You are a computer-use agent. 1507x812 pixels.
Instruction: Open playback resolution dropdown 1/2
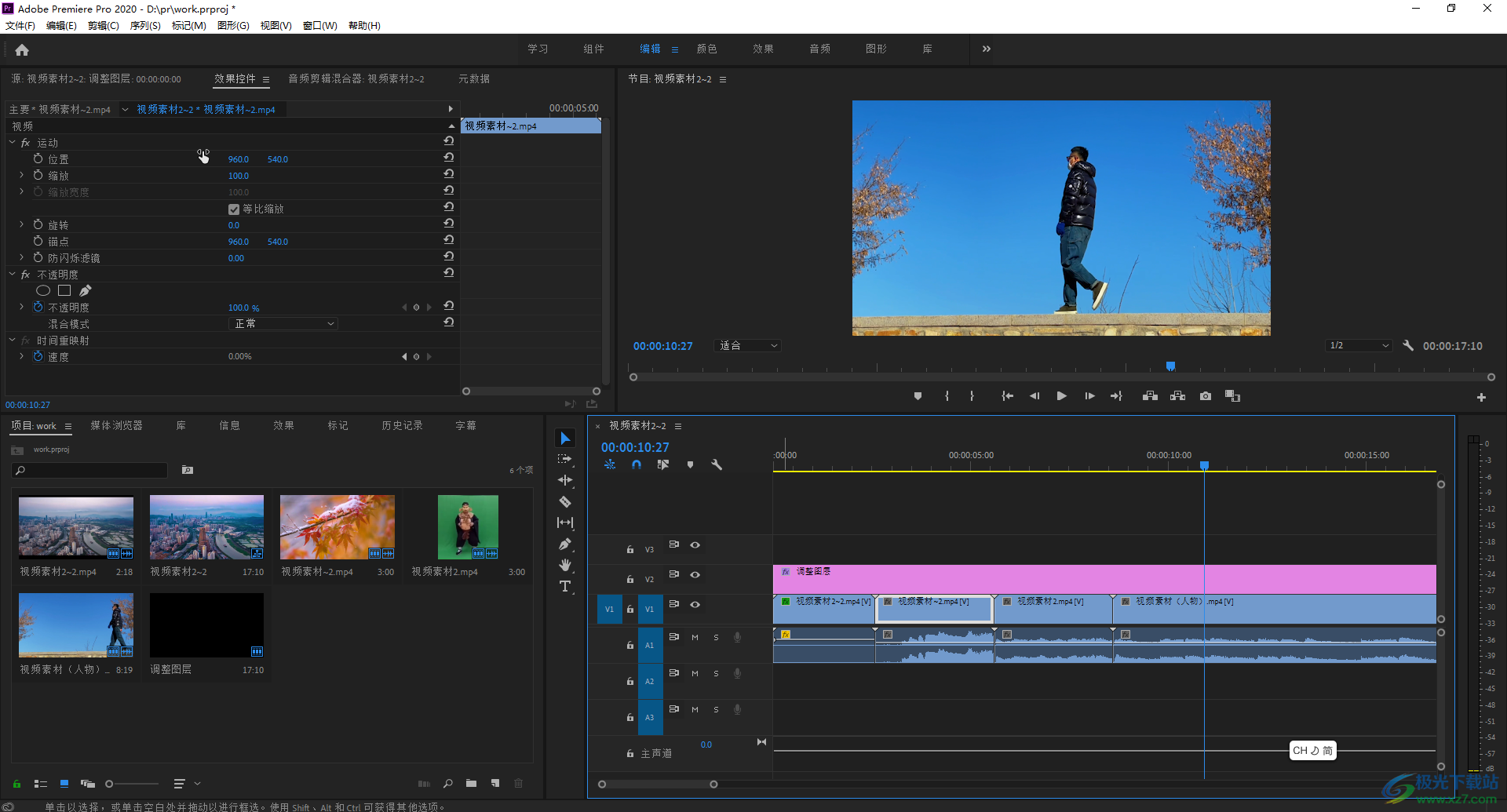pos(1359,346)
